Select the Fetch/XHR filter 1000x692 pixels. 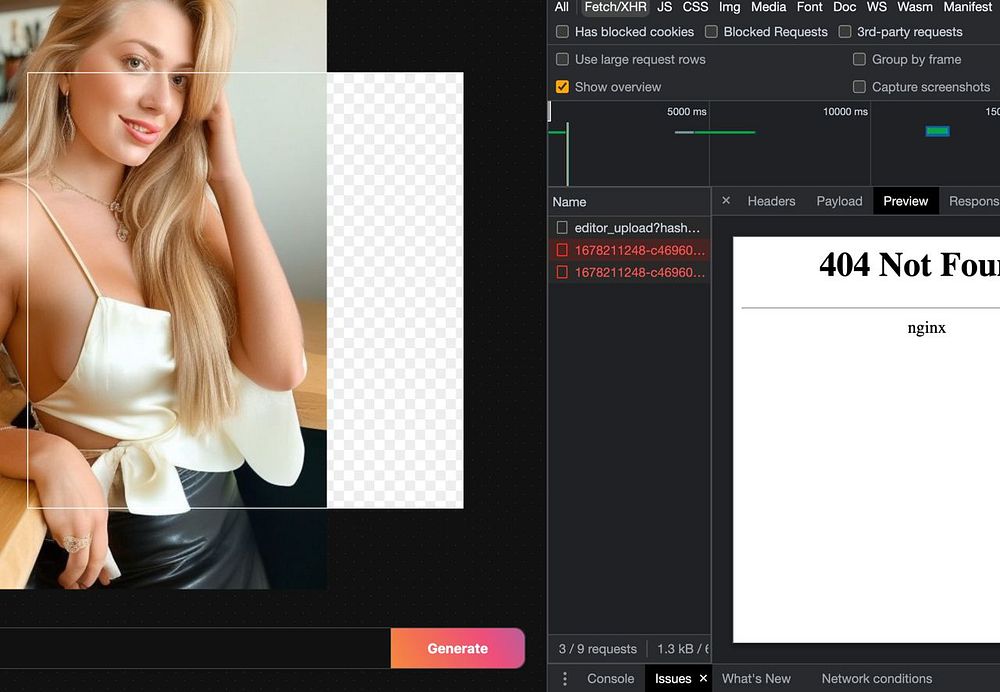[x=615, y=7]
